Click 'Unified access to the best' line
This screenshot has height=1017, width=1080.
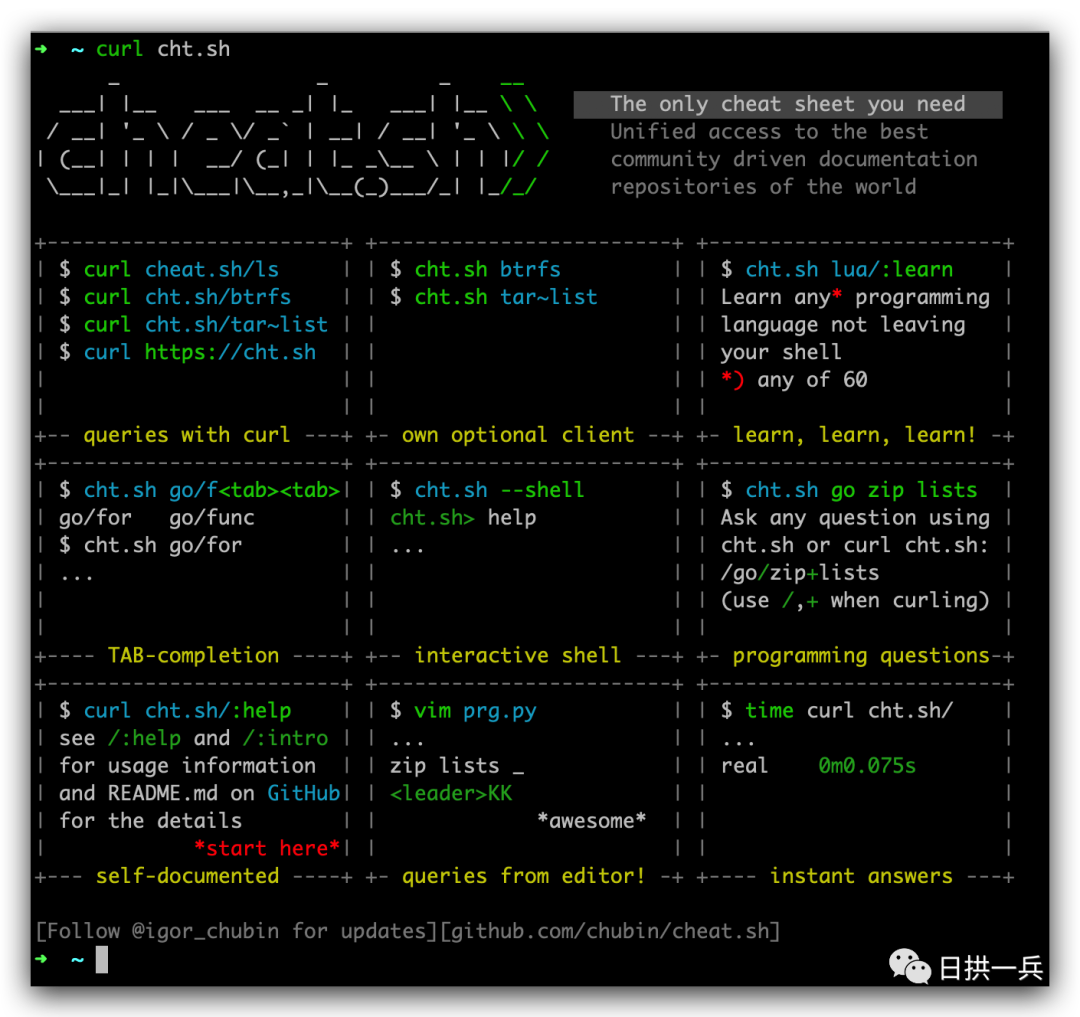769,132
